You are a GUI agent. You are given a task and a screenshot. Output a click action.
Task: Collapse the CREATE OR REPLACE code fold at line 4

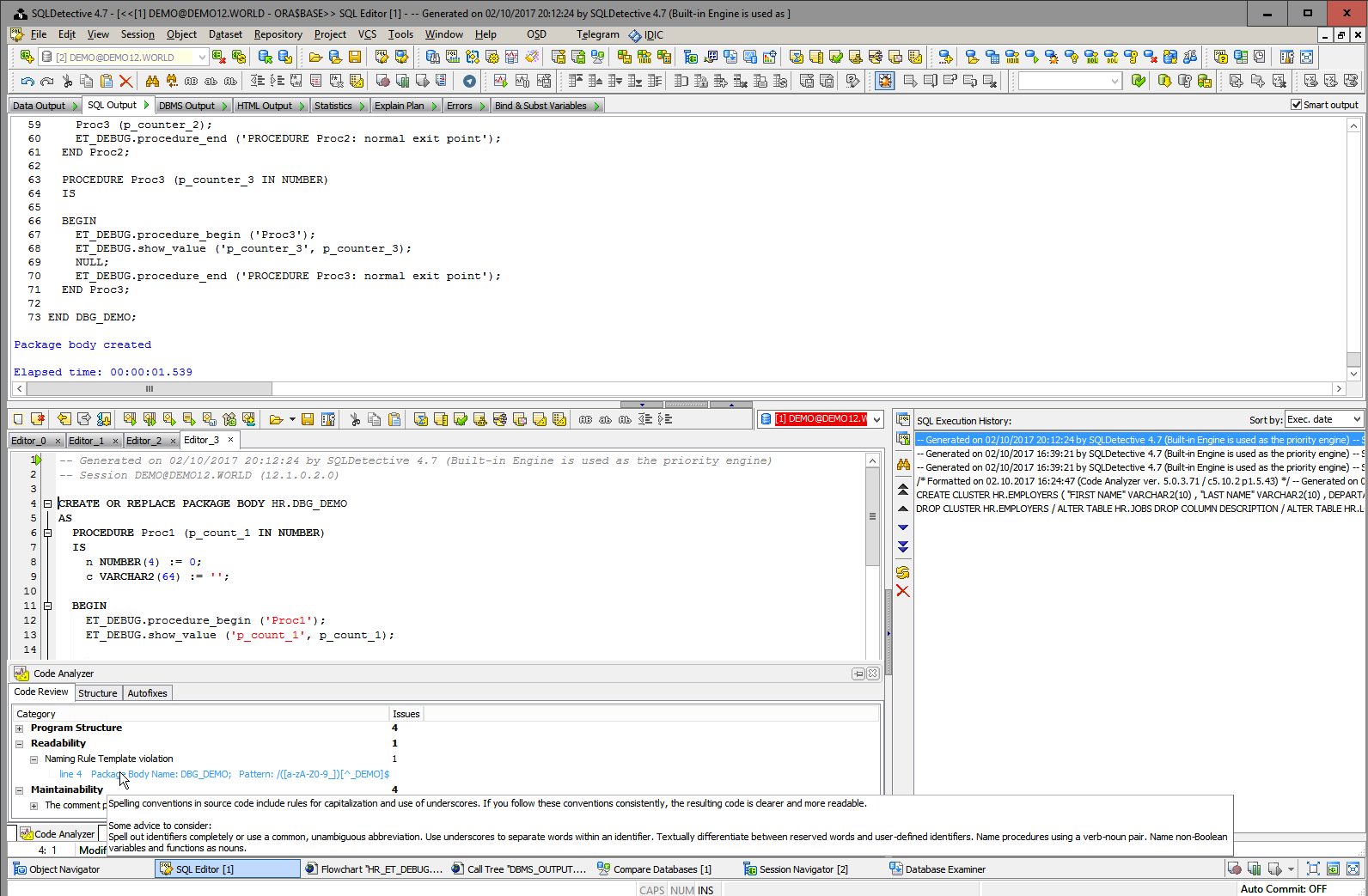pyautogui.click(x=47, y=503)
